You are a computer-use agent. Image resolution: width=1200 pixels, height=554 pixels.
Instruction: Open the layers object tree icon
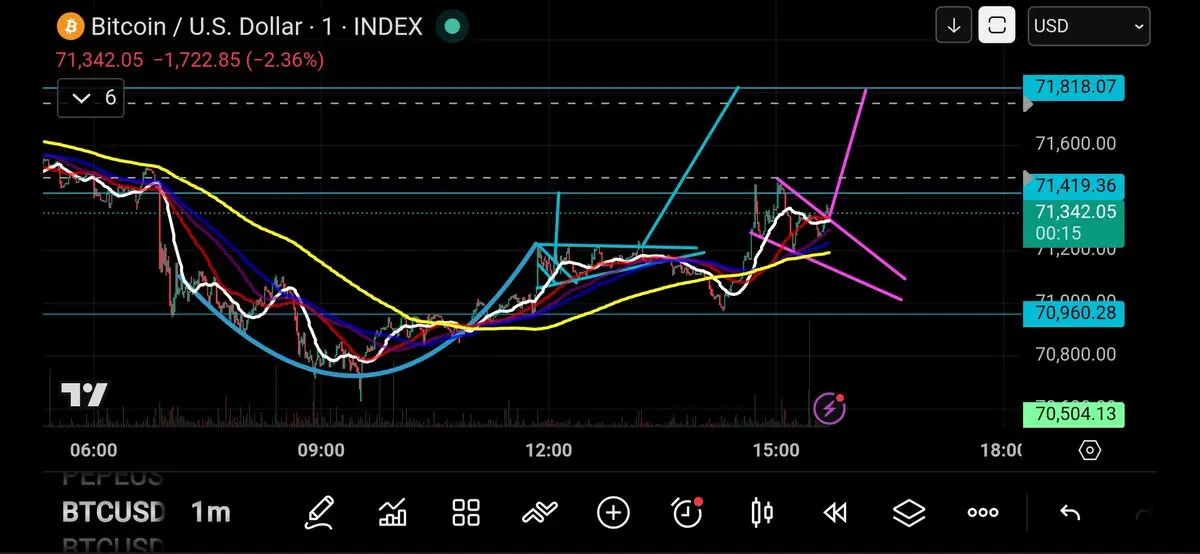(909, 513)
